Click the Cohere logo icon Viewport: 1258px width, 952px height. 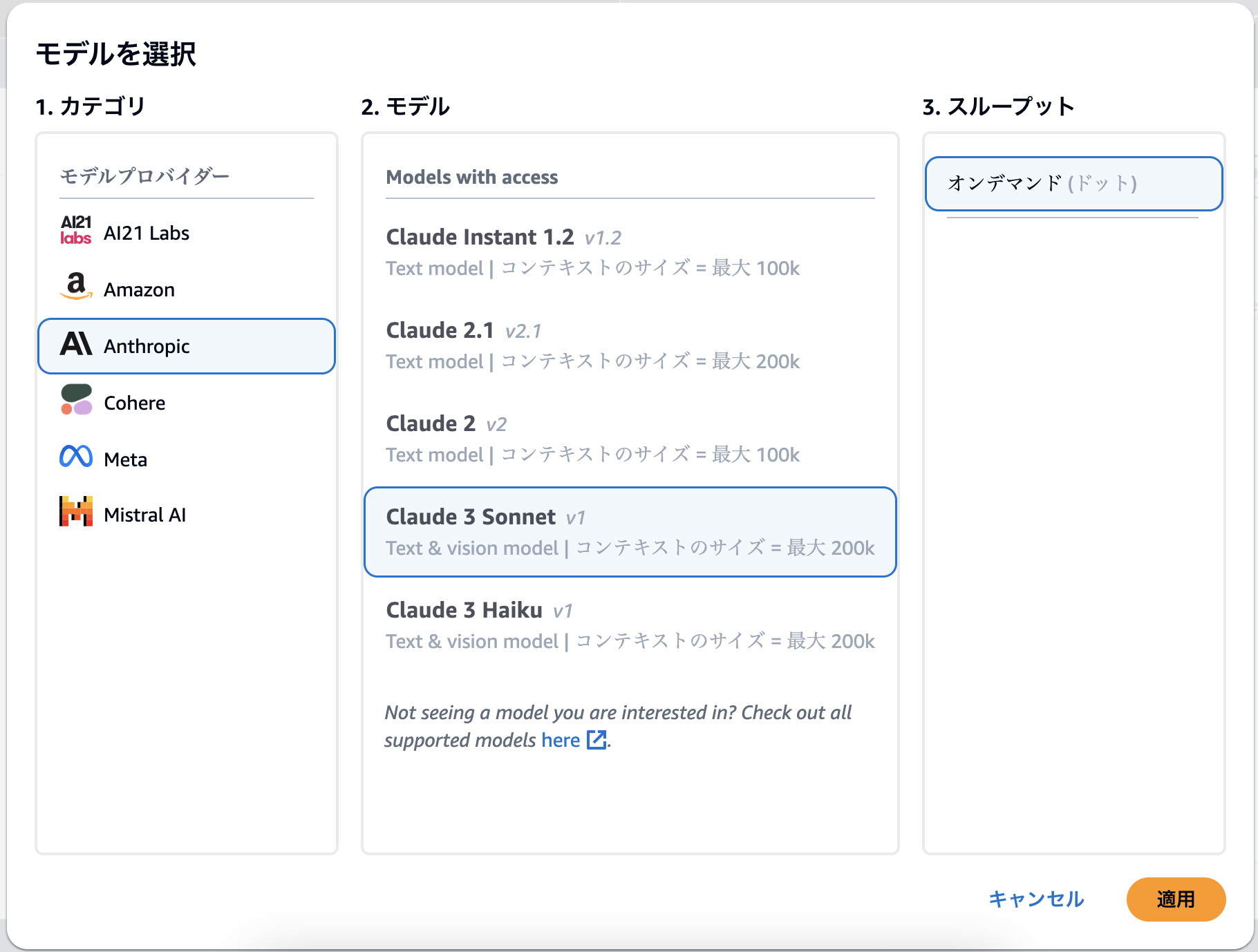point(76,400)
